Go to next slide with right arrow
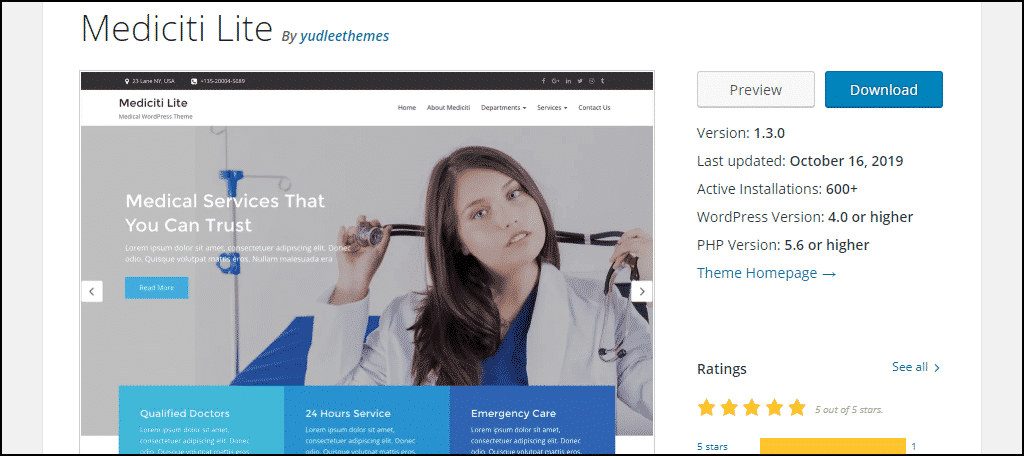The height and width of the screenshot is (456, 1024). pos(642,291)
